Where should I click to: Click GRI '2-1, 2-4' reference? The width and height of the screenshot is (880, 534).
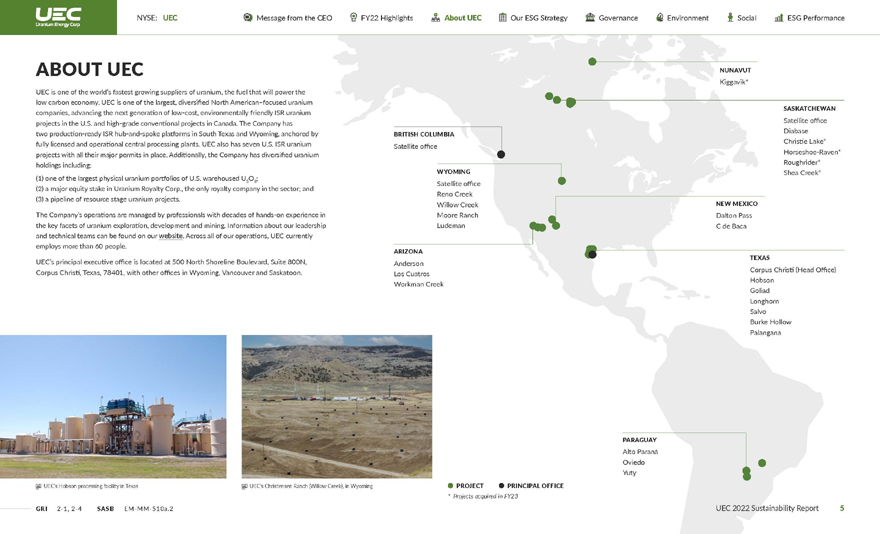pos(69,509)
